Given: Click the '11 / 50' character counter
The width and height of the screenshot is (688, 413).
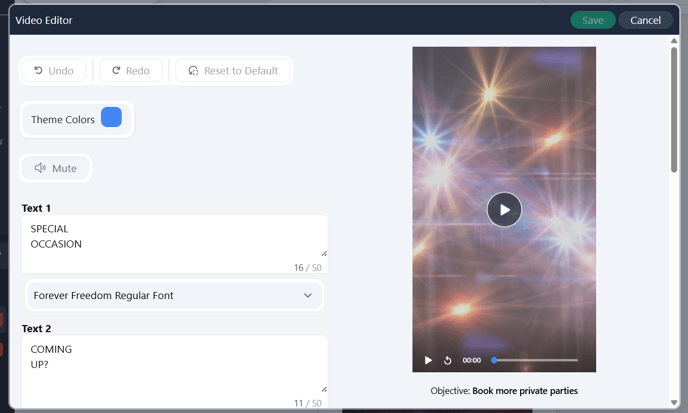Looking at the screenshot, I should pyautogui.click(x=308, y=403).
